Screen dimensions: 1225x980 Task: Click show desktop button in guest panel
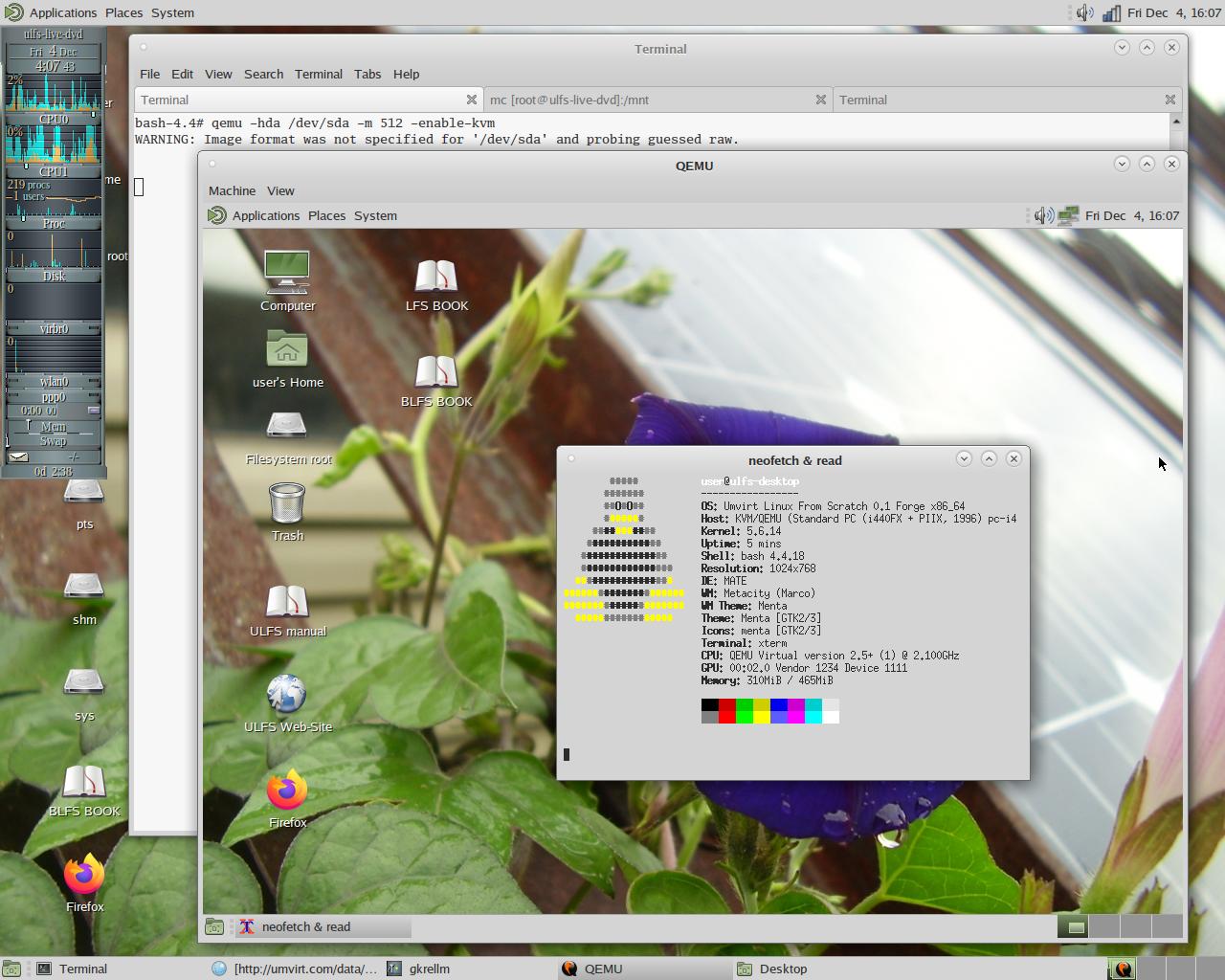point(215,926)
